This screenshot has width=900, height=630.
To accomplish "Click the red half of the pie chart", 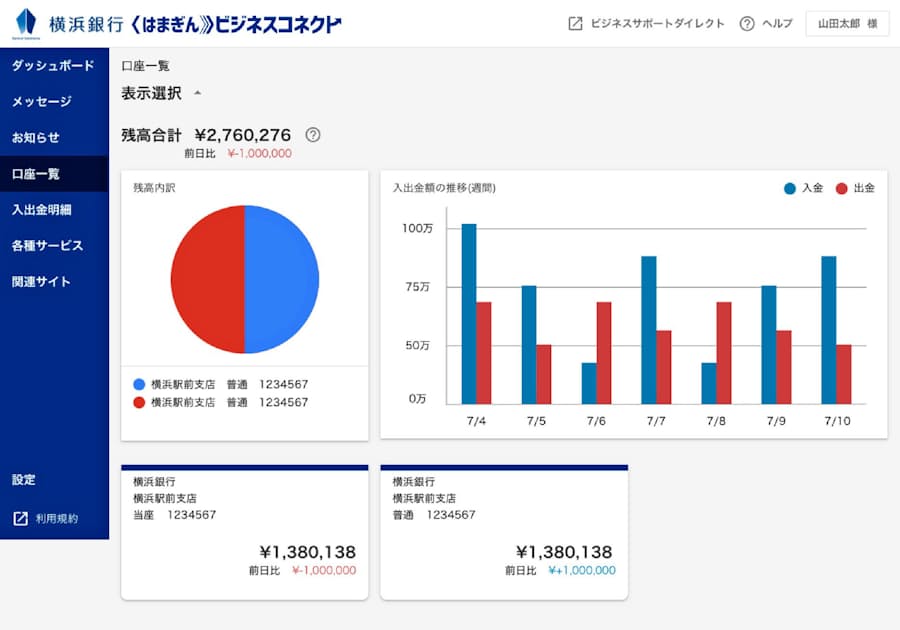I will point(207,279).
